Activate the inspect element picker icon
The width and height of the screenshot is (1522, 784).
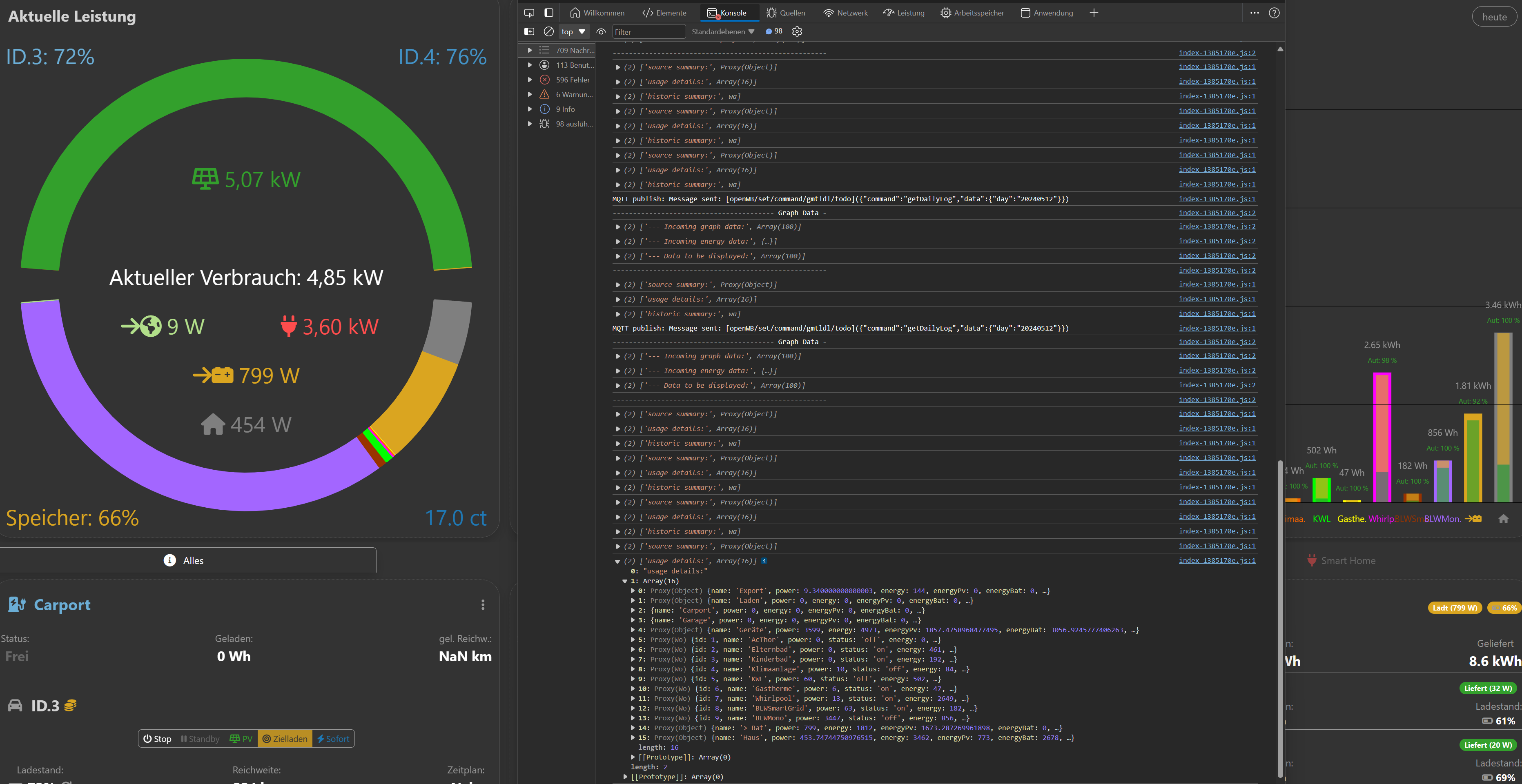tap(529, 12)
